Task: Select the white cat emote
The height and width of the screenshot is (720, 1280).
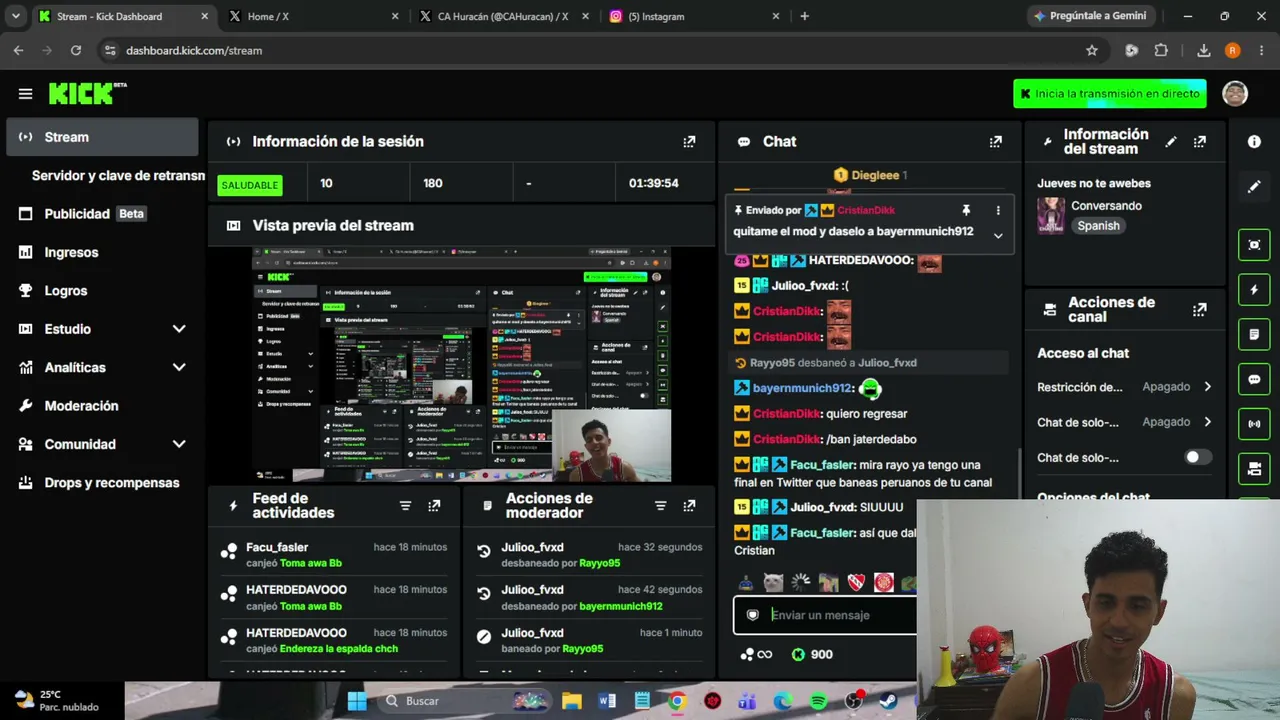Action: [x=773, y=582]
